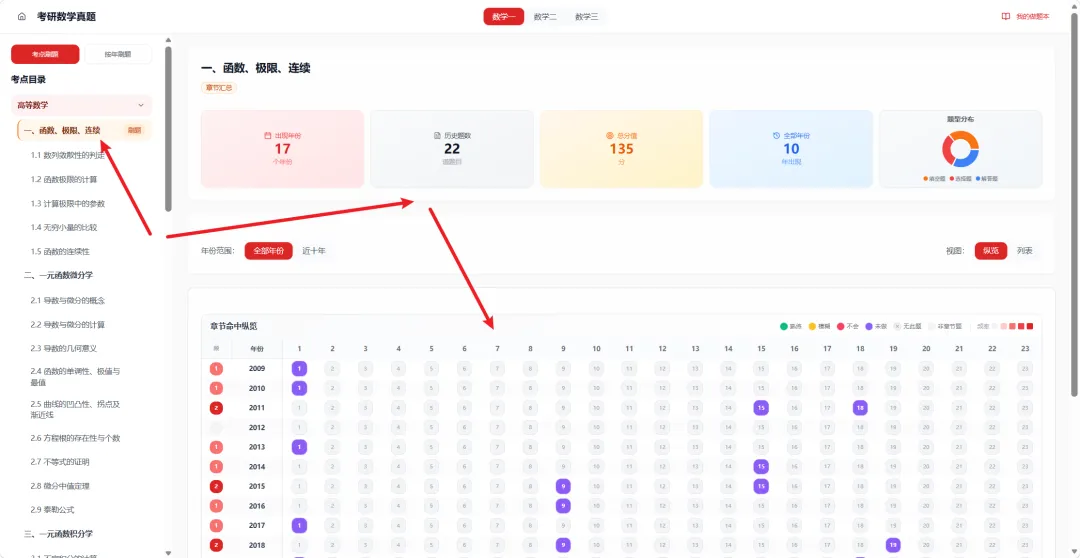The width and height of the screenshot is (1080, 558).
Task: Click document icon in 历史题数 card
Action: [437, 136]
